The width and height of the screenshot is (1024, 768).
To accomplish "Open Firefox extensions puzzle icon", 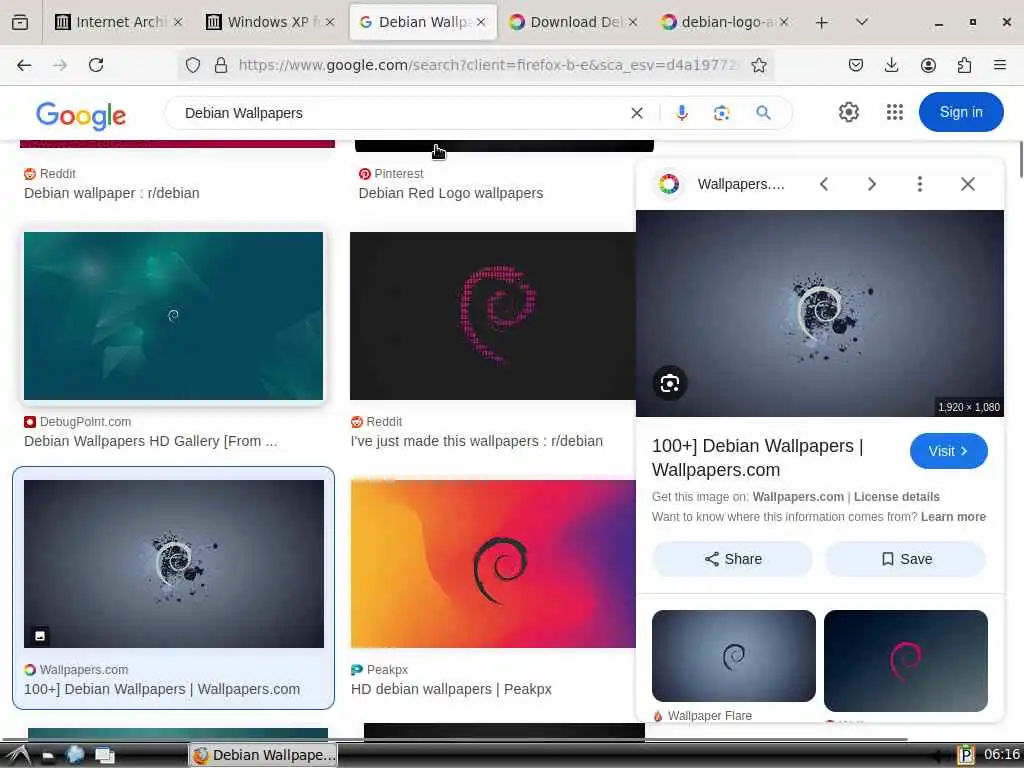I will (x=964, y=65).
